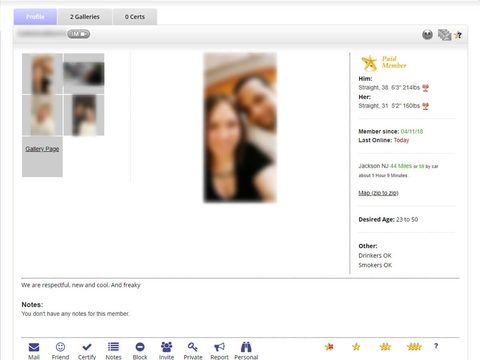Rate member with single star
The image size is (480, 360).
[356, 347]
